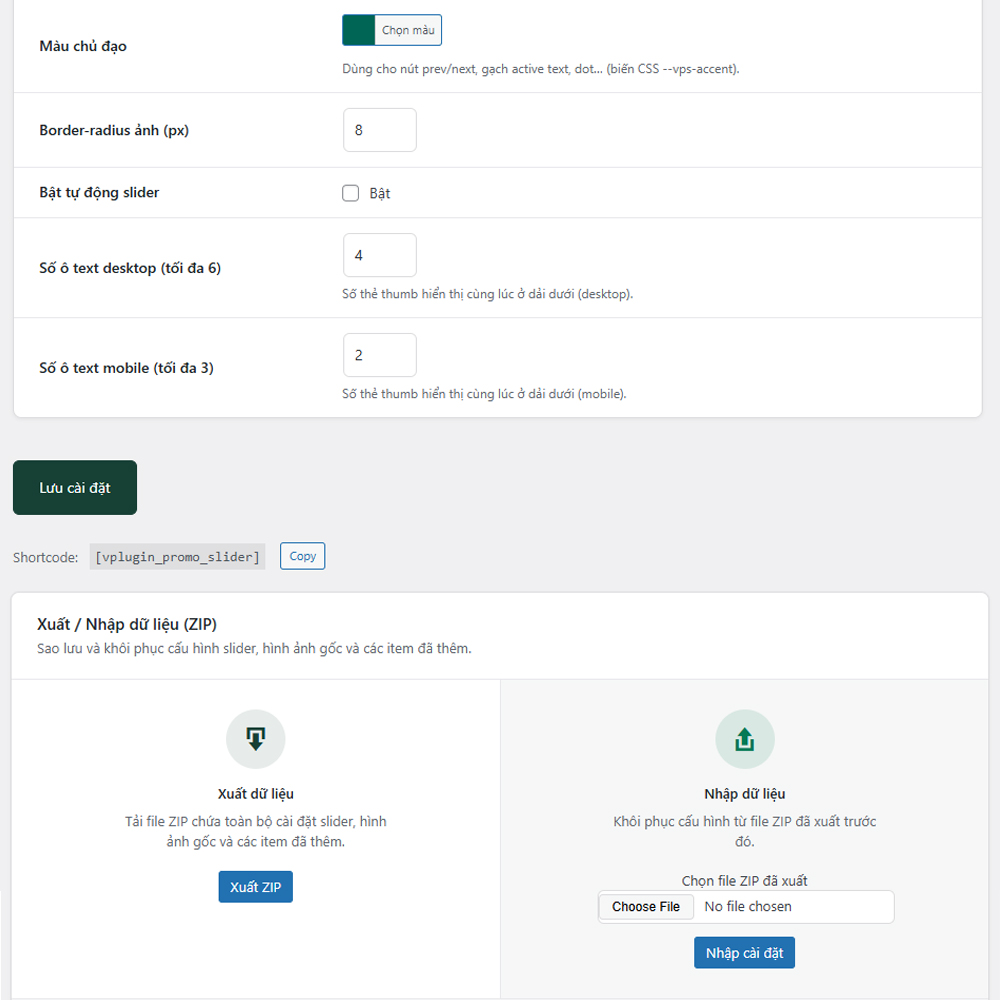Click the mobile text count field
Viewport: 1000px width, 1000px height.
(x=379, y=355)
